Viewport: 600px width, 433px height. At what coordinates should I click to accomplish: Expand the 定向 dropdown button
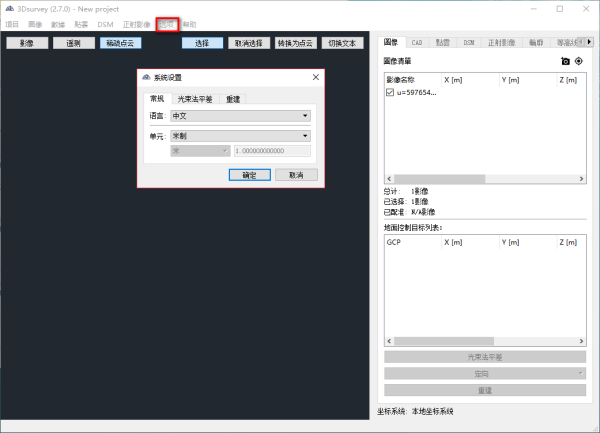(x=485, y=373)
